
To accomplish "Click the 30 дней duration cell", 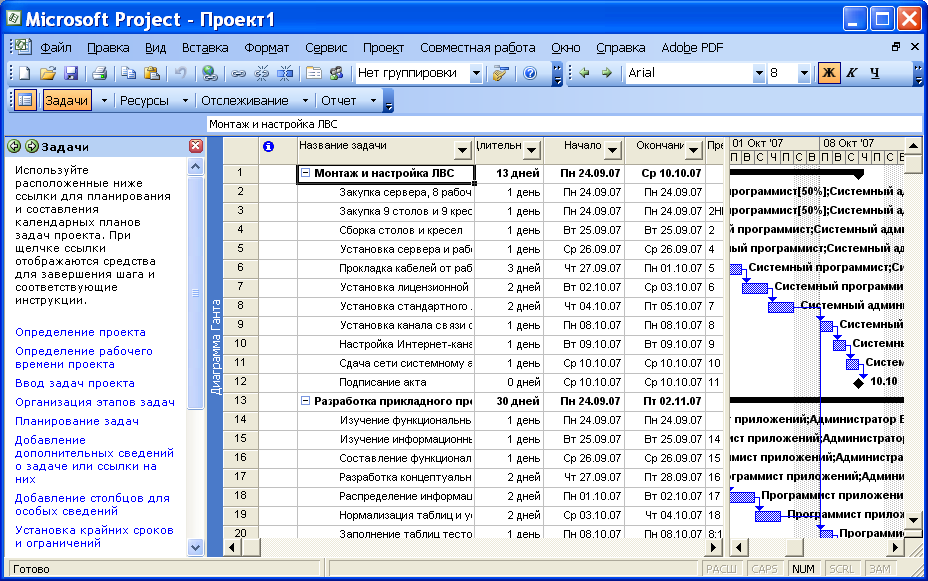I will (x=509, y=401).
